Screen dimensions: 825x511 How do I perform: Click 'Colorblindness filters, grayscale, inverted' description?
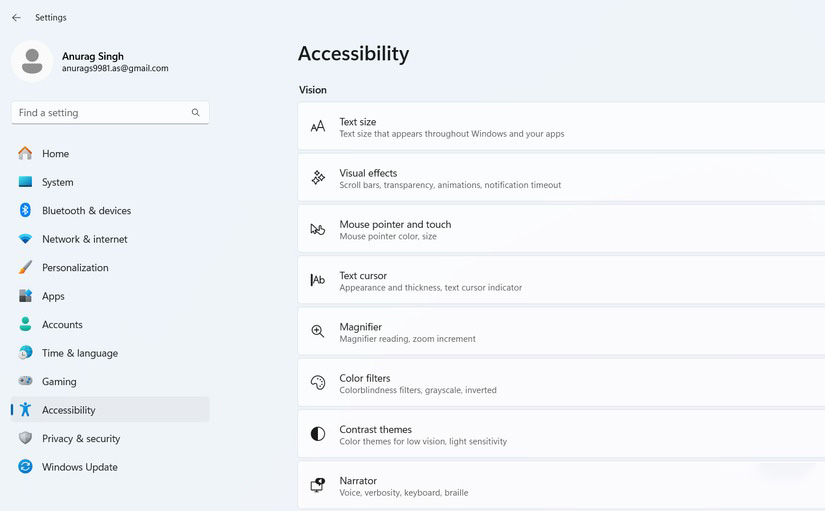coord(418,390)
